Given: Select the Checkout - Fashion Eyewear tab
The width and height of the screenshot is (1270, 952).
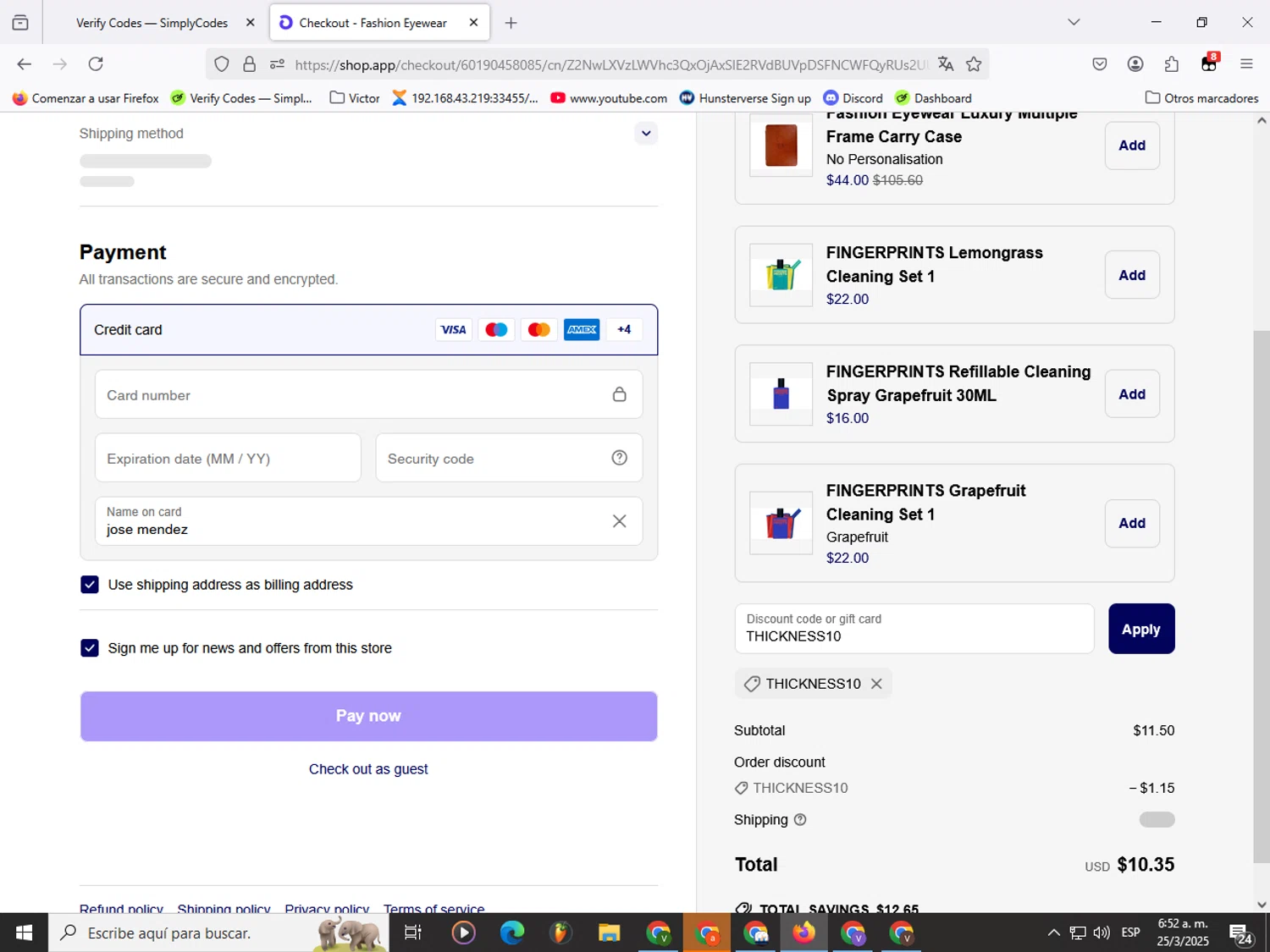Looking at the screenshot, I should tap(379, 23).
